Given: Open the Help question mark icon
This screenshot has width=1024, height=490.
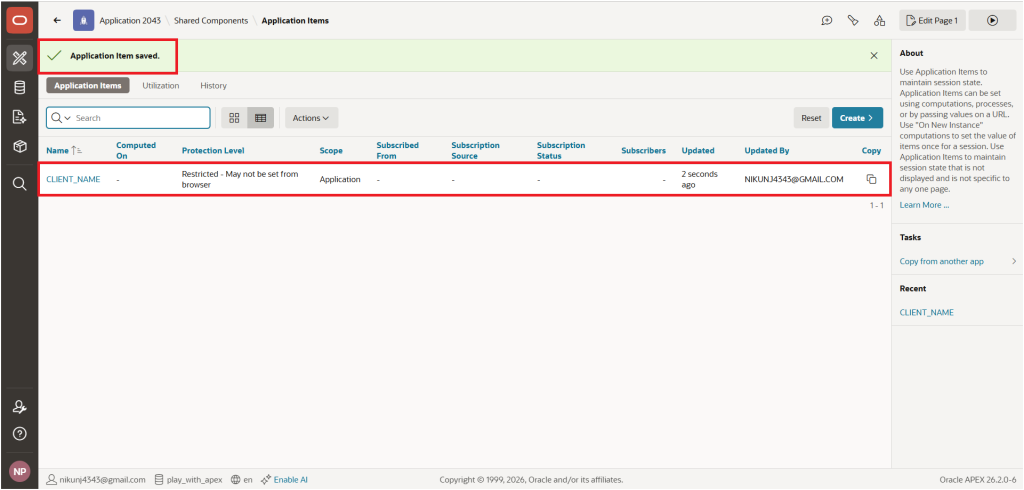Looking at the screenshot, I should pos(19,434).
